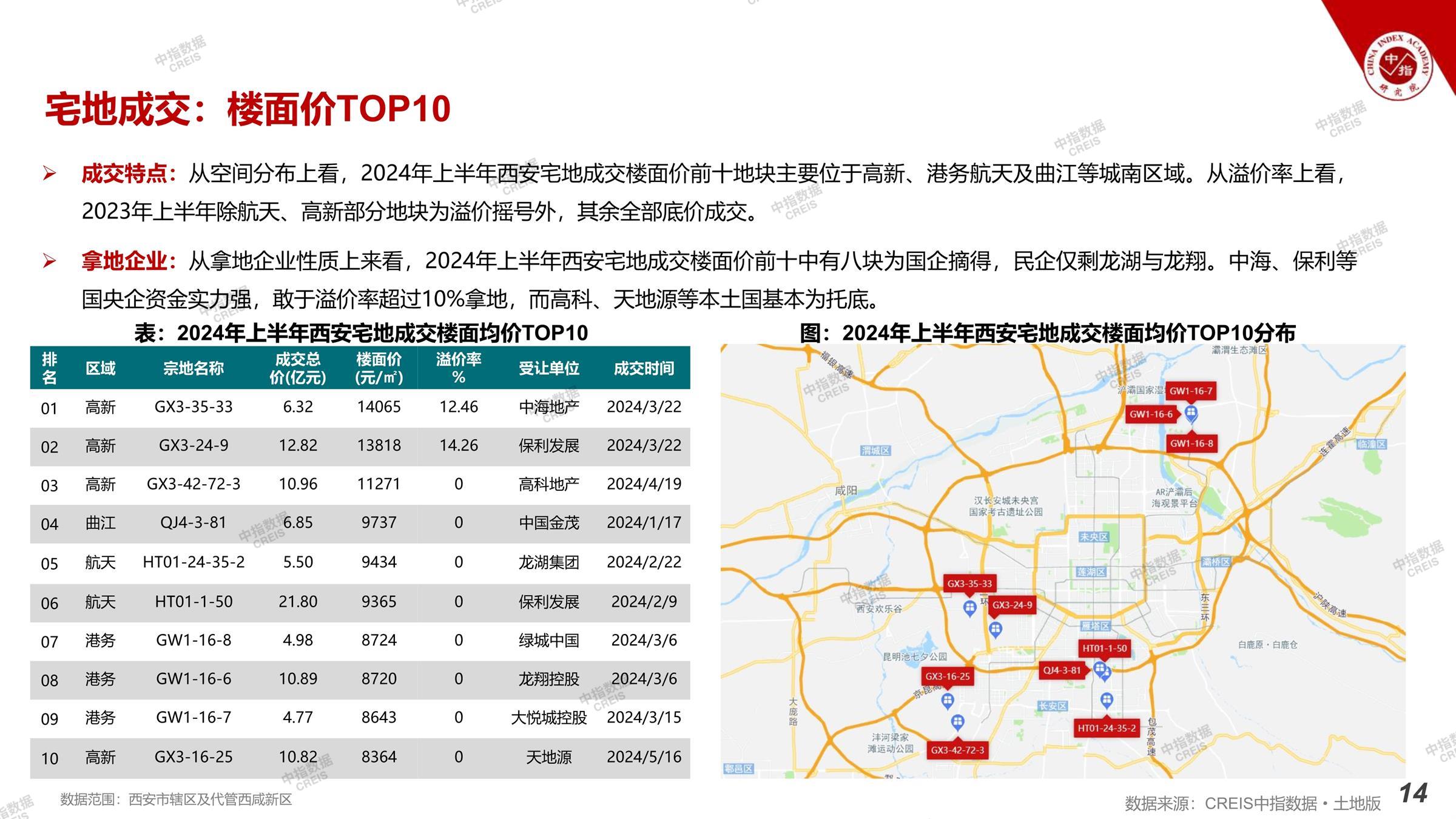Click the blue map pin below GX3-24-9
The height and width of the screenshot is (819, 1456).
pos(995,629)
